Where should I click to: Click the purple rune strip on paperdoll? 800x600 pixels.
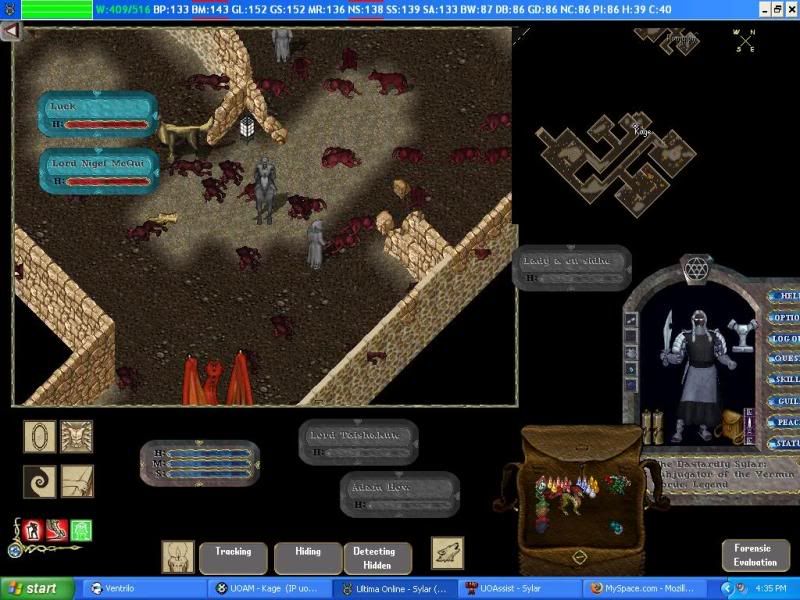749,426
